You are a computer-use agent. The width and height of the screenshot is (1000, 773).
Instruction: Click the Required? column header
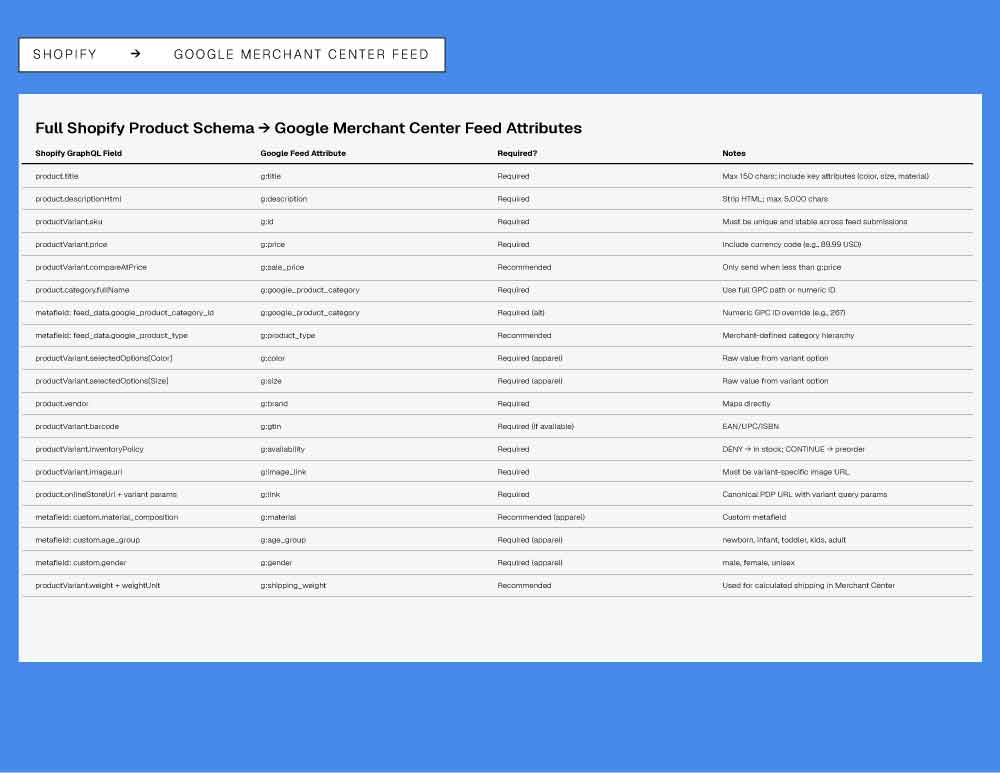(x=517, y=154)
